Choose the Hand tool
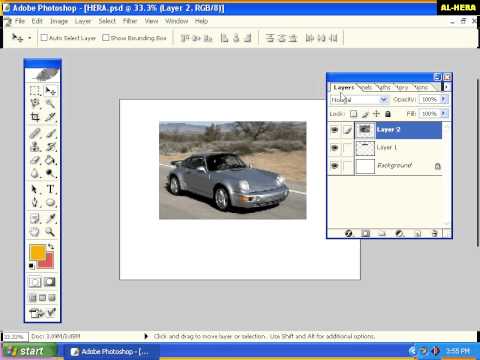This screenshot has height=360, width=480. coord(35,231)
